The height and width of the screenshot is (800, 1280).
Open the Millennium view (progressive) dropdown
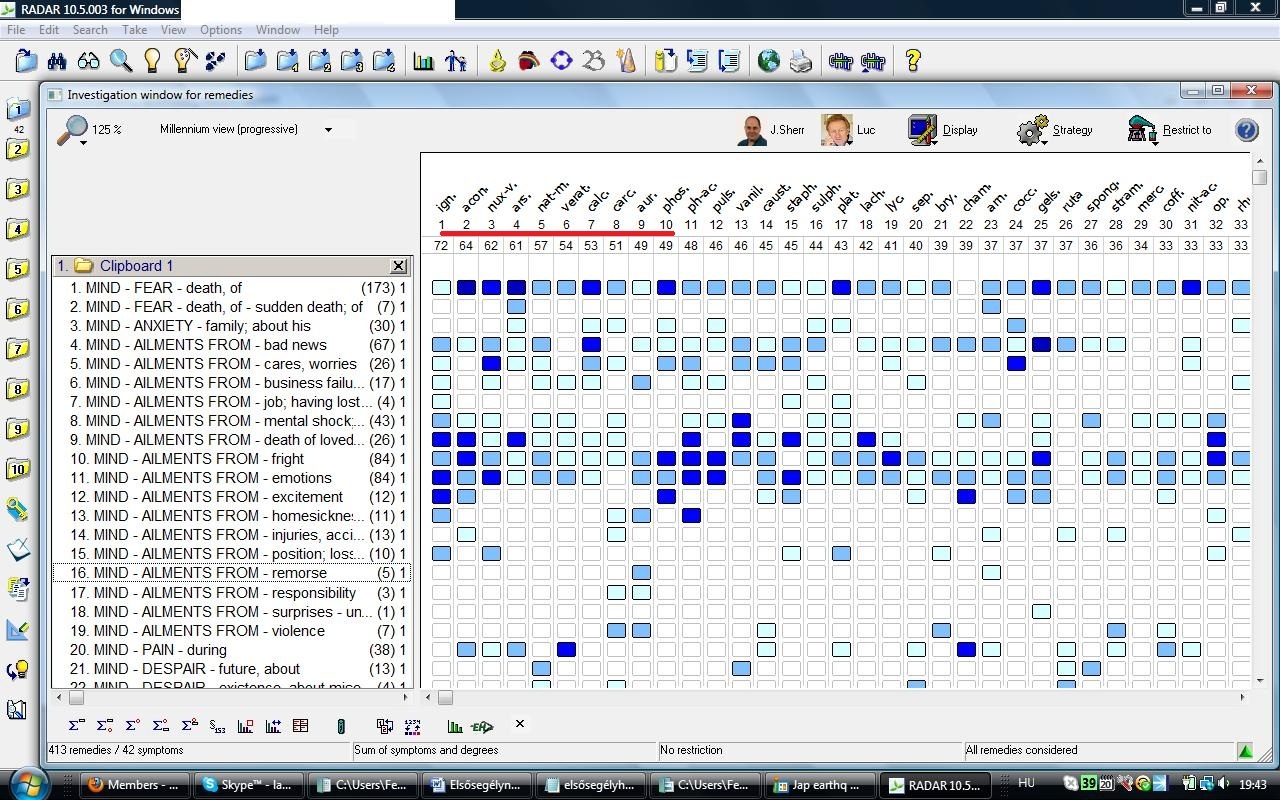(x=327, y=130)
